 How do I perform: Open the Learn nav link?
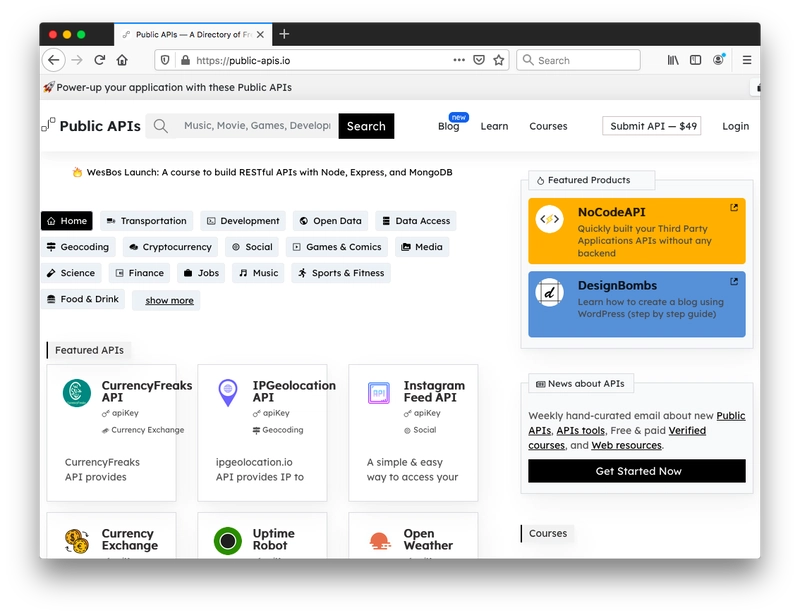pyautogui.click(x=494, y=126)
